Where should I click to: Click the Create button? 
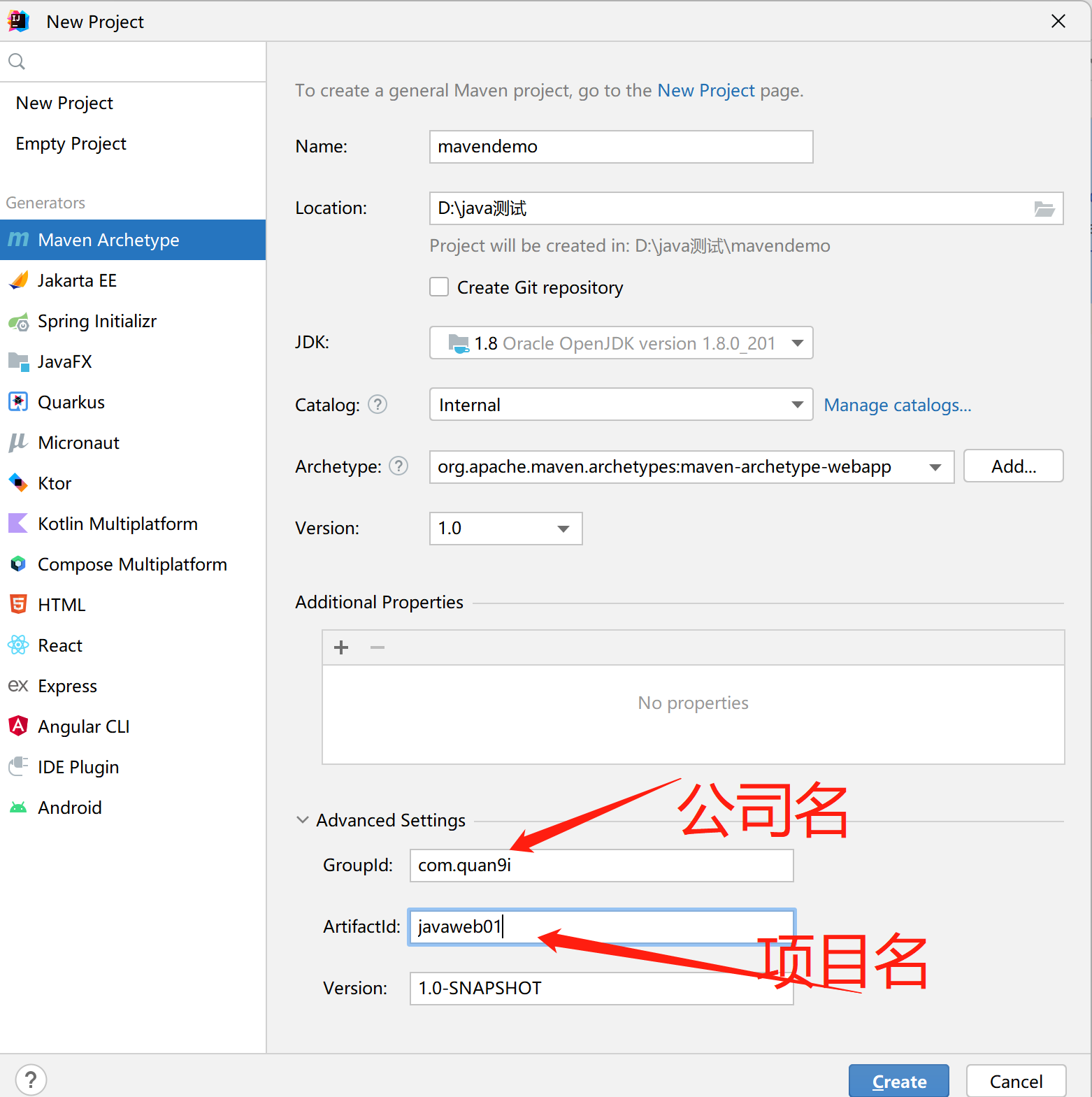click(x=899, y=1081)
